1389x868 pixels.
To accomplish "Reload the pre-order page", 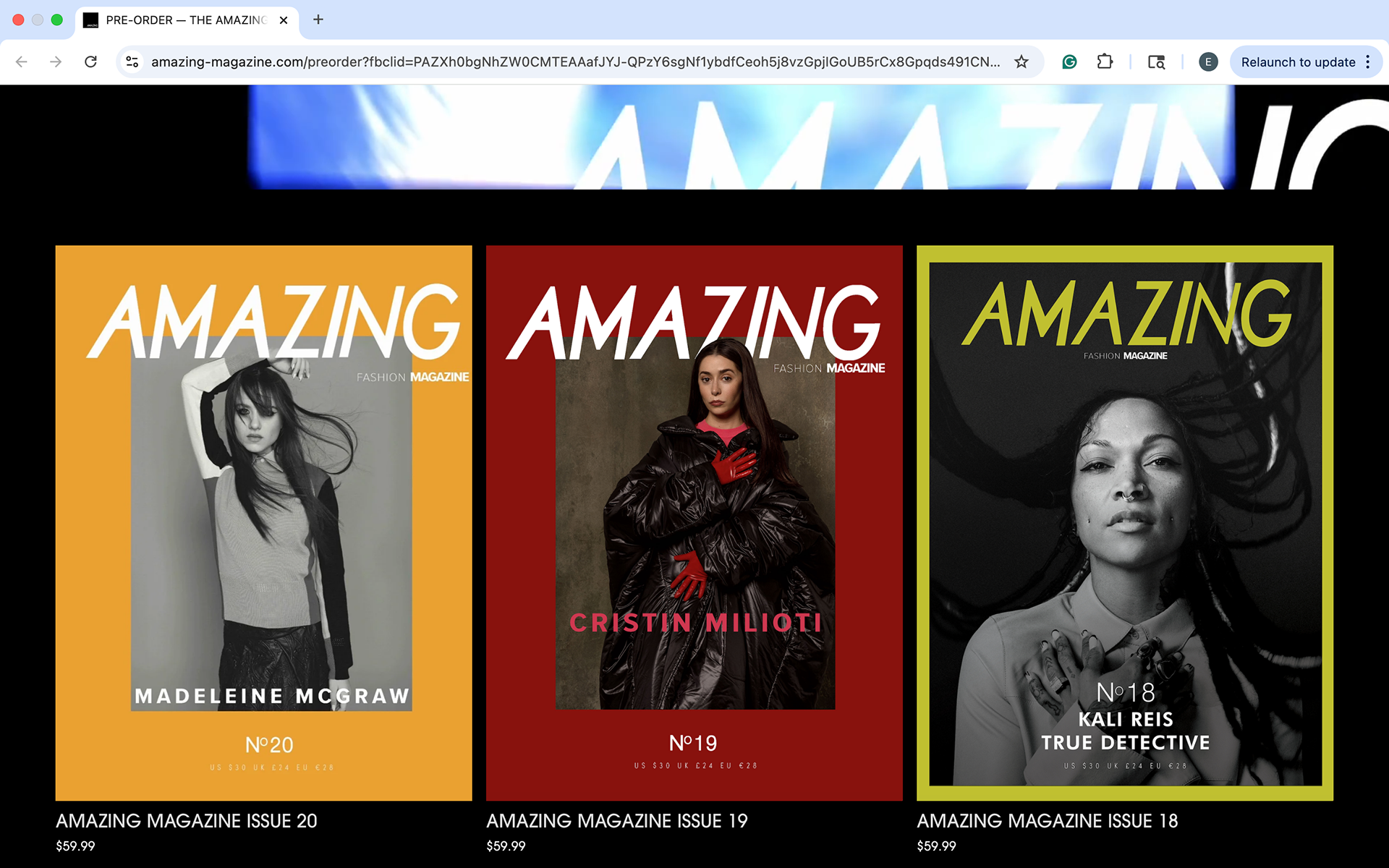I will click(x=90, y=62).
